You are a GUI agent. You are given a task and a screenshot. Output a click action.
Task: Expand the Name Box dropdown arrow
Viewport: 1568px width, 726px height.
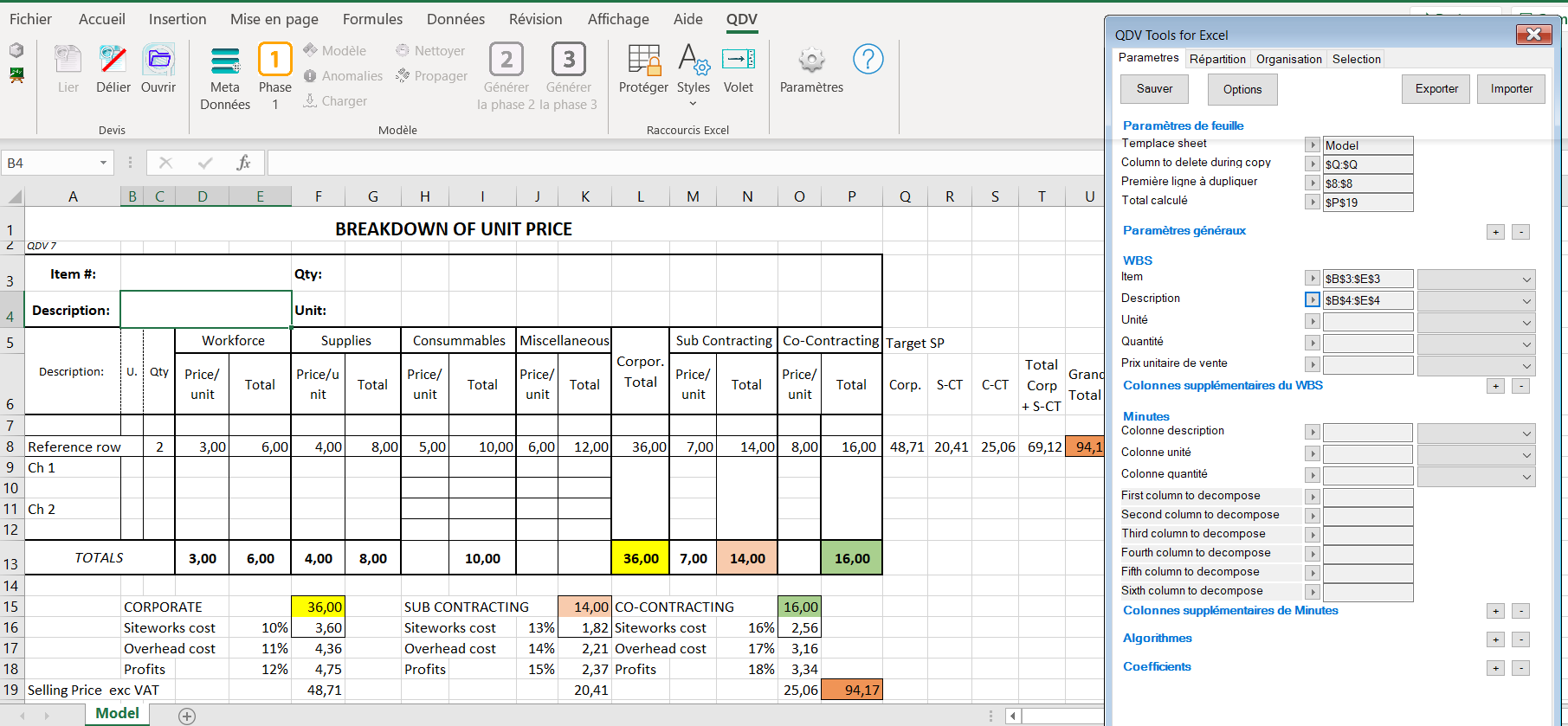pyautogui.click(x=103, y=163)
